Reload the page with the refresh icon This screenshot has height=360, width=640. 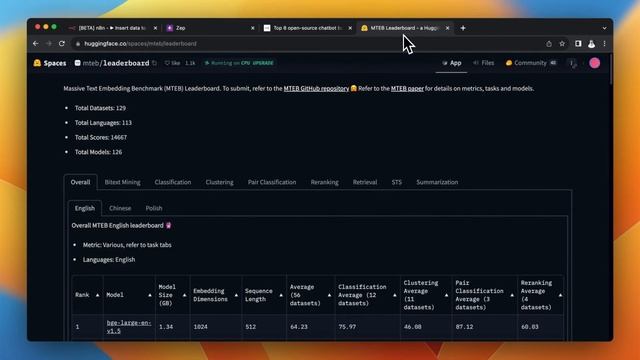(62, 44)
